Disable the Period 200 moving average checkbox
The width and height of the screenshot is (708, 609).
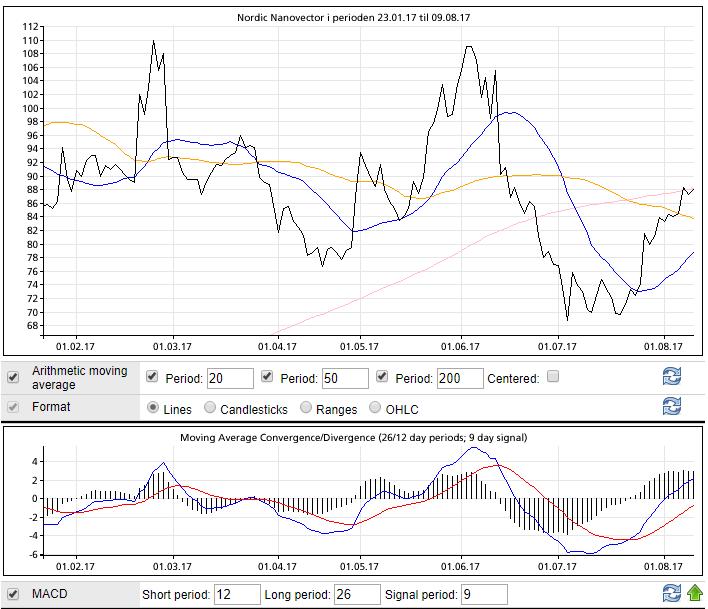point(381,377)
